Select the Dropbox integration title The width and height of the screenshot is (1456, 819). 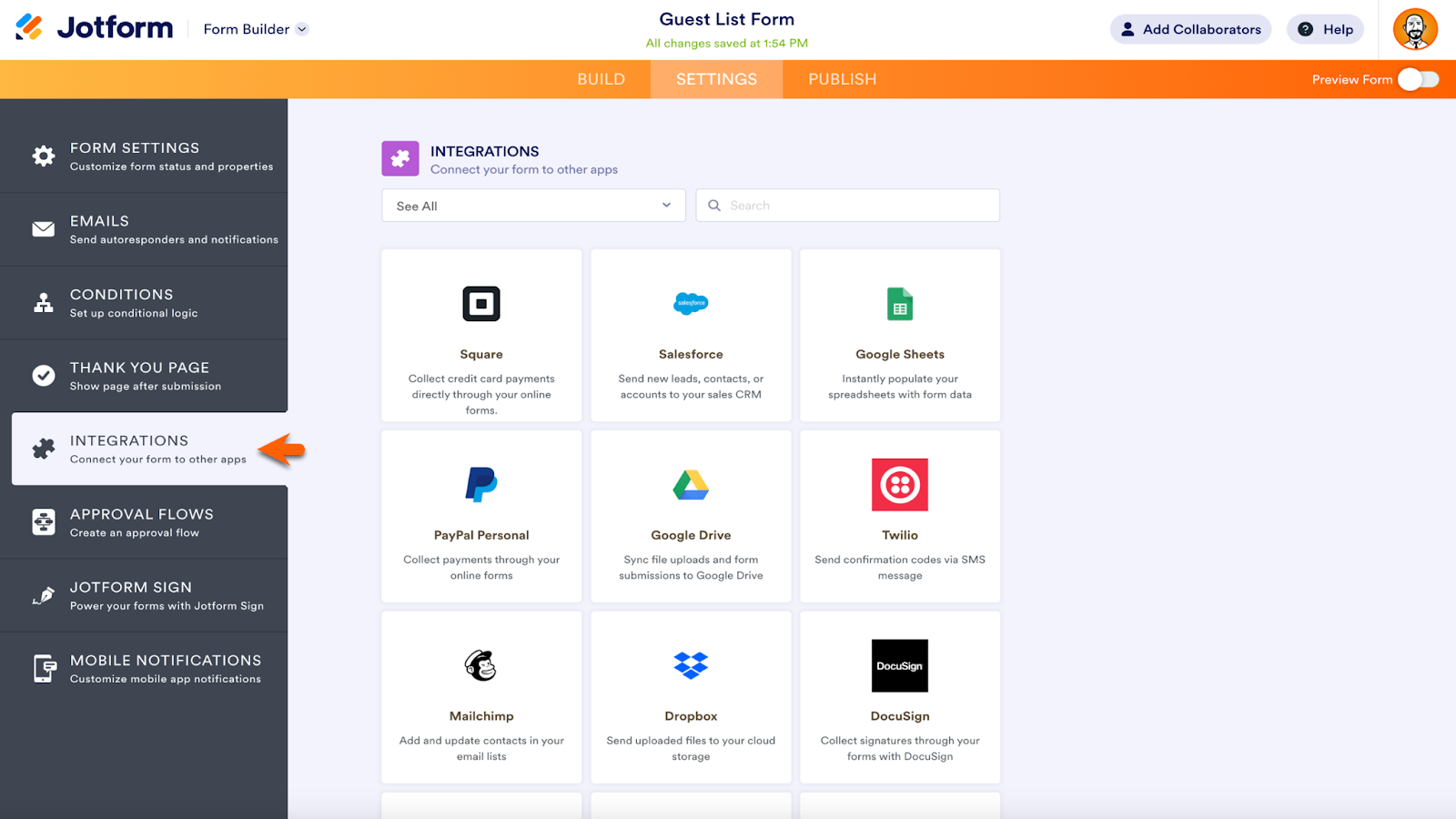point(691,716)
